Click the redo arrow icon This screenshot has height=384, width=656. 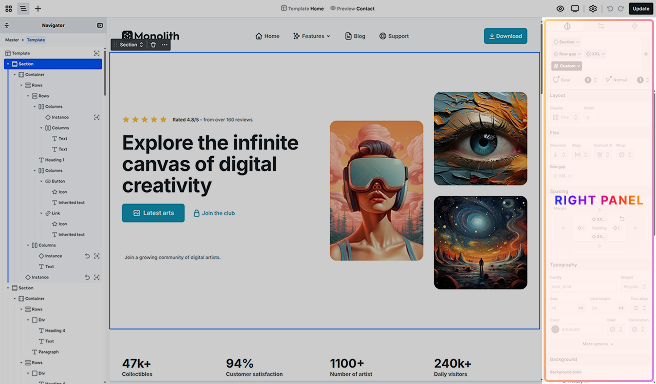[621, 8]
